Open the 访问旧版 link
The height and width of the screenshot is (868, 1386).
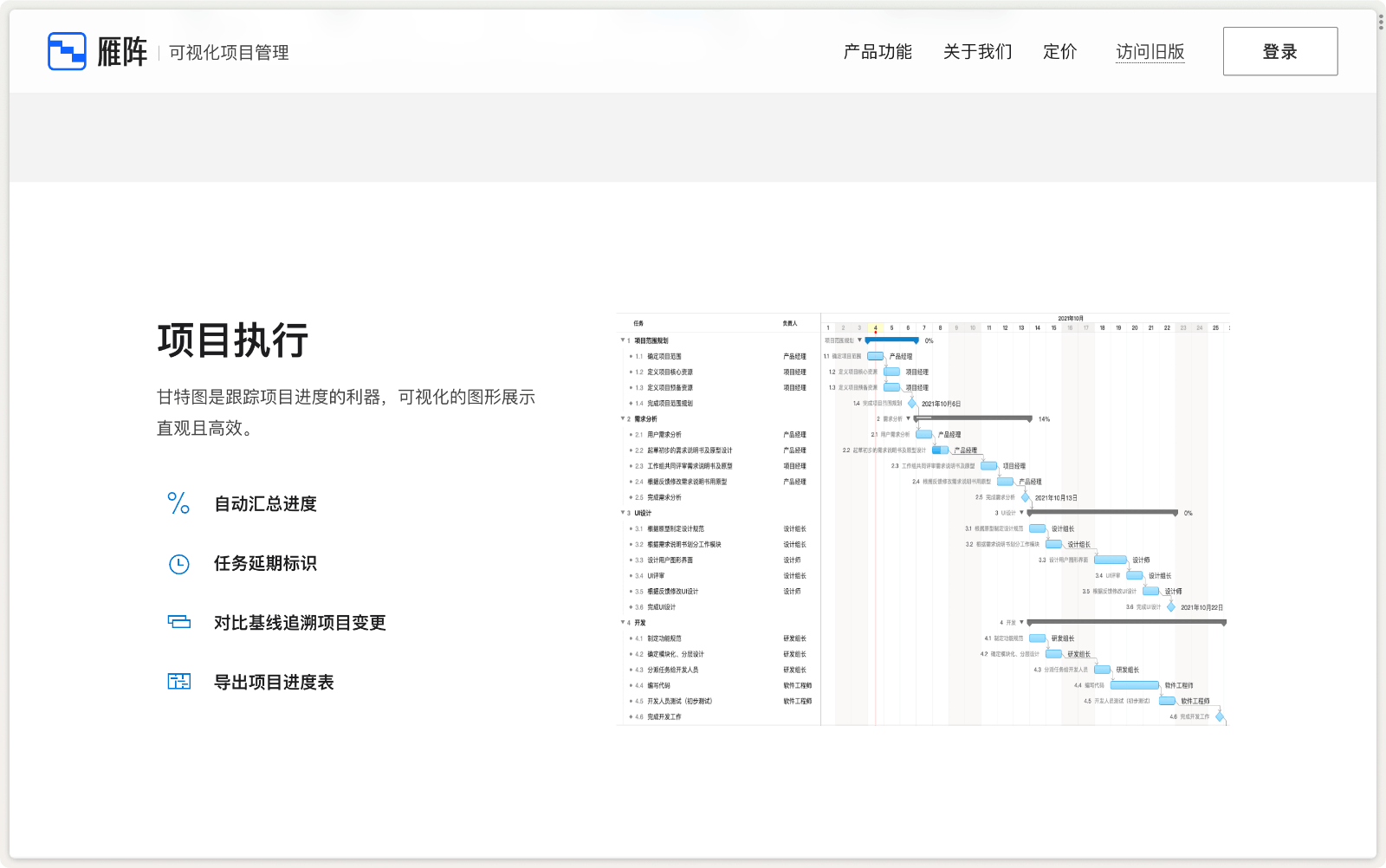click(1150, 52)
